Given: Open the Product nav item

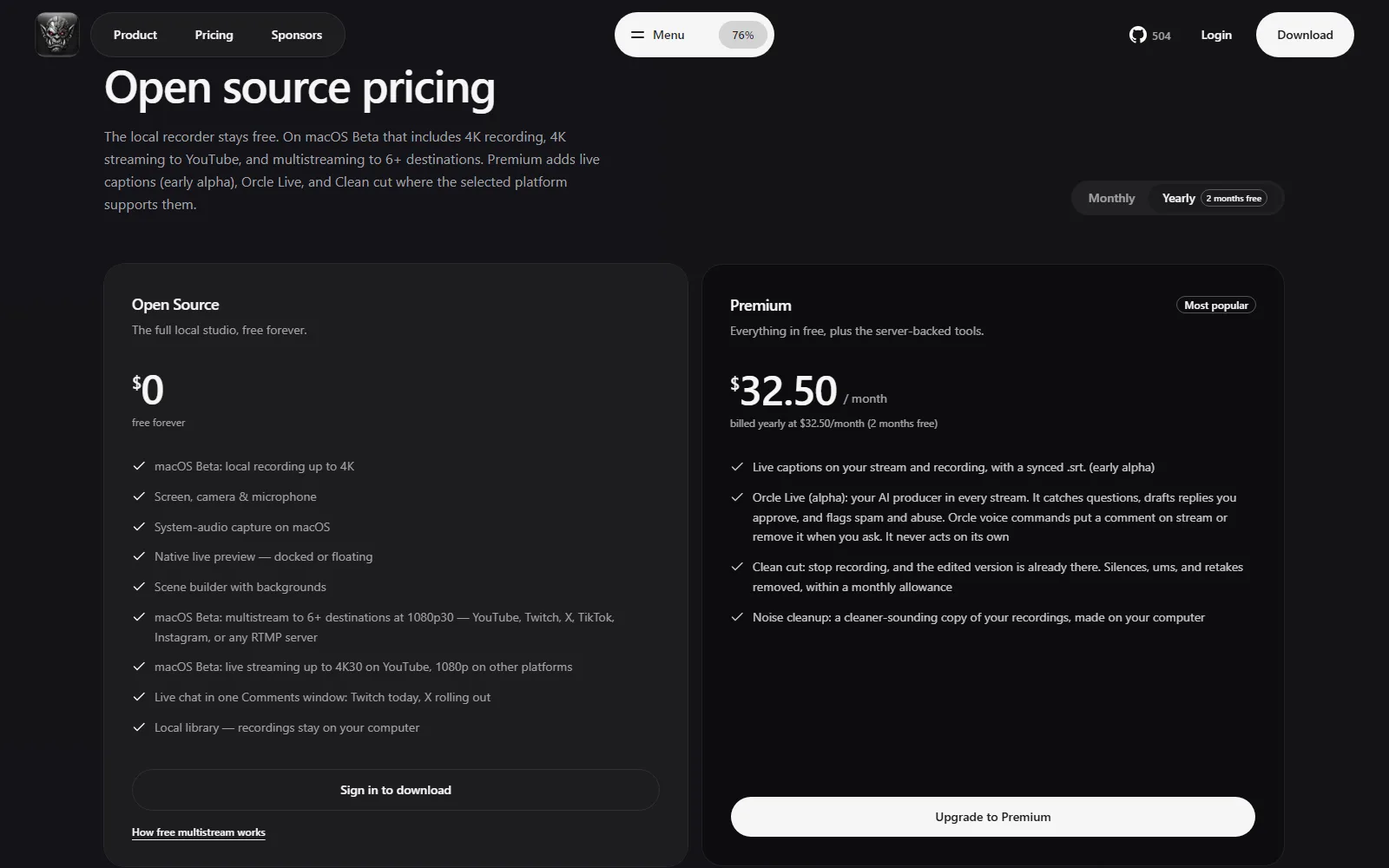Looking at the screenshot, I should pyautogui.click(x=135, y=35).
